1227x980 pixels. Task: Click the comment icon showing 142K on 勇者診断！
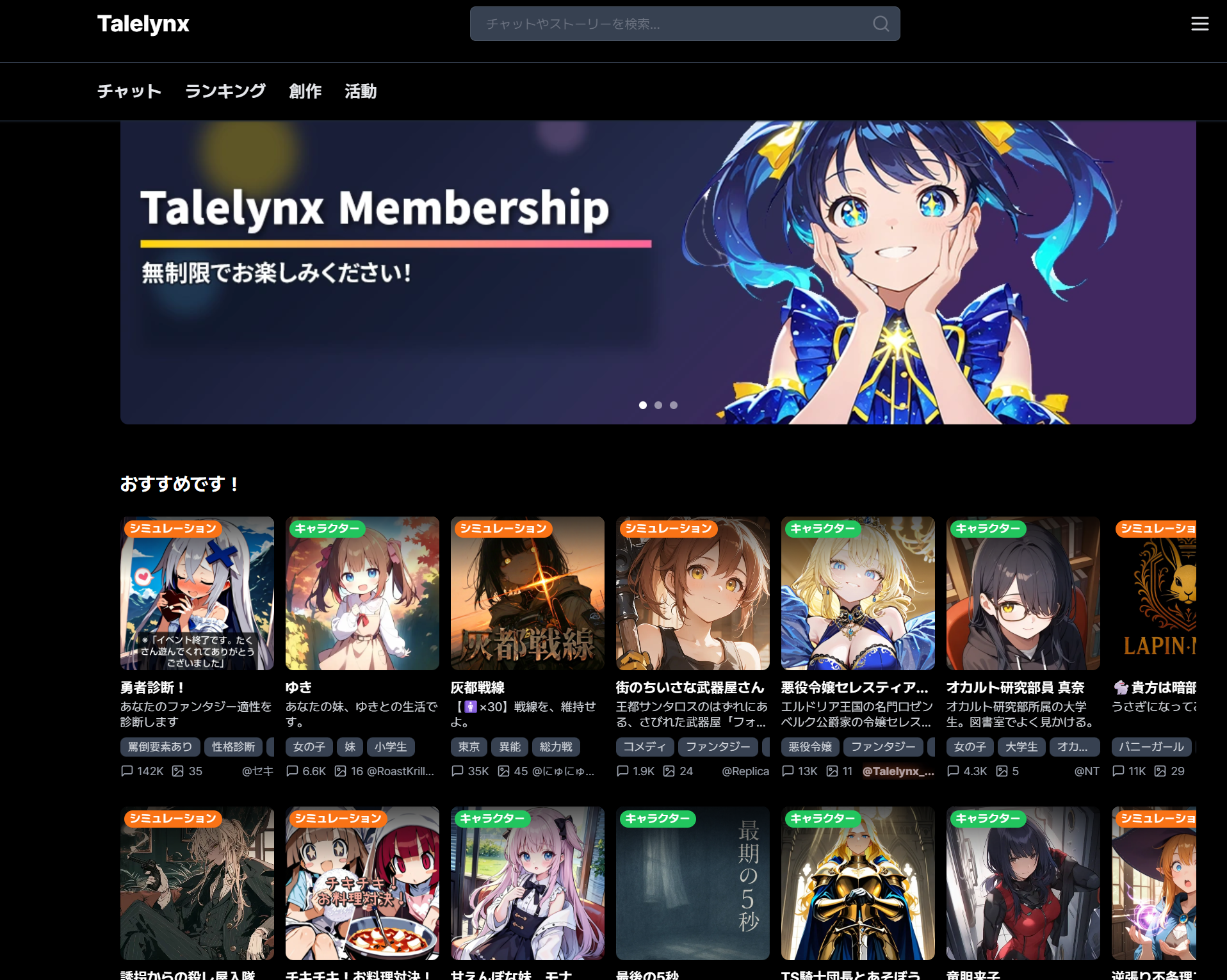[127, 771]
